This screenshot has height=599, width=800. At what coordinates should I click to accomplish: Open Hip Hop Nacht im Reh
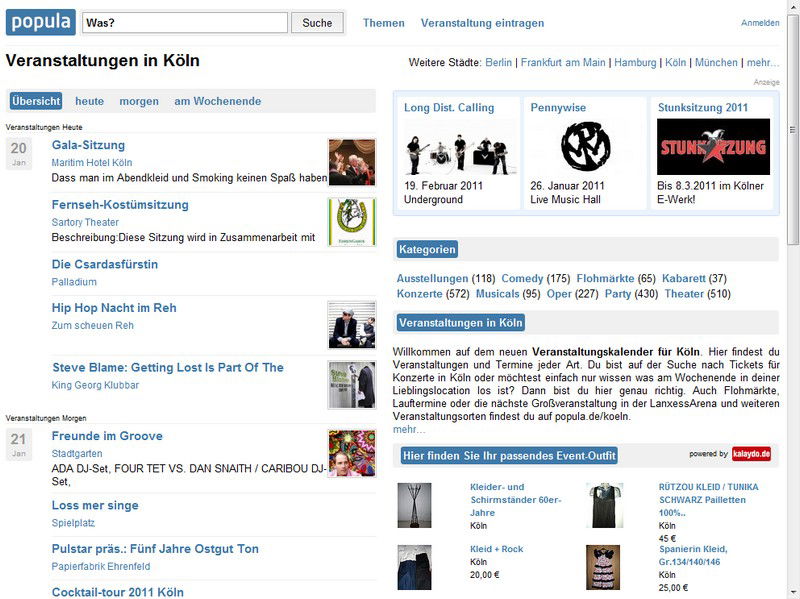tap(114, 308)
